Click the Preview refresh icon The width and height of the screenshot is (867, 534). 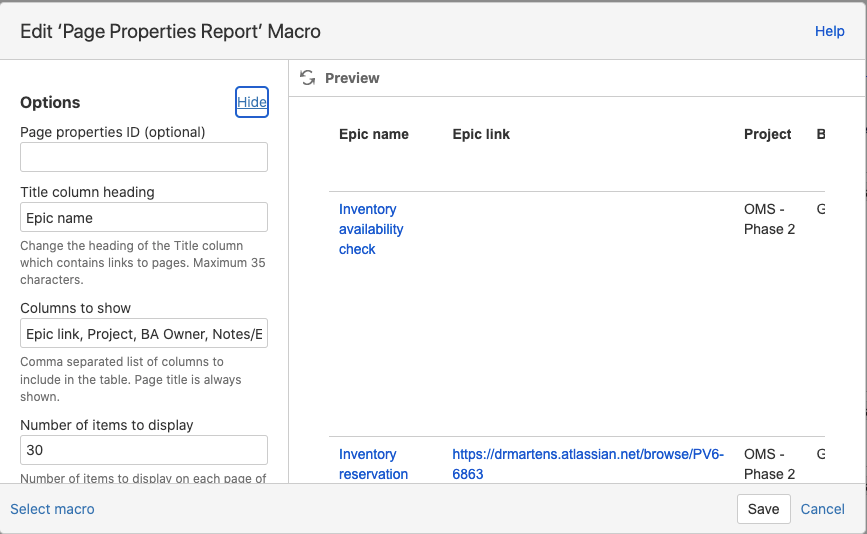[x=307, y=78]
